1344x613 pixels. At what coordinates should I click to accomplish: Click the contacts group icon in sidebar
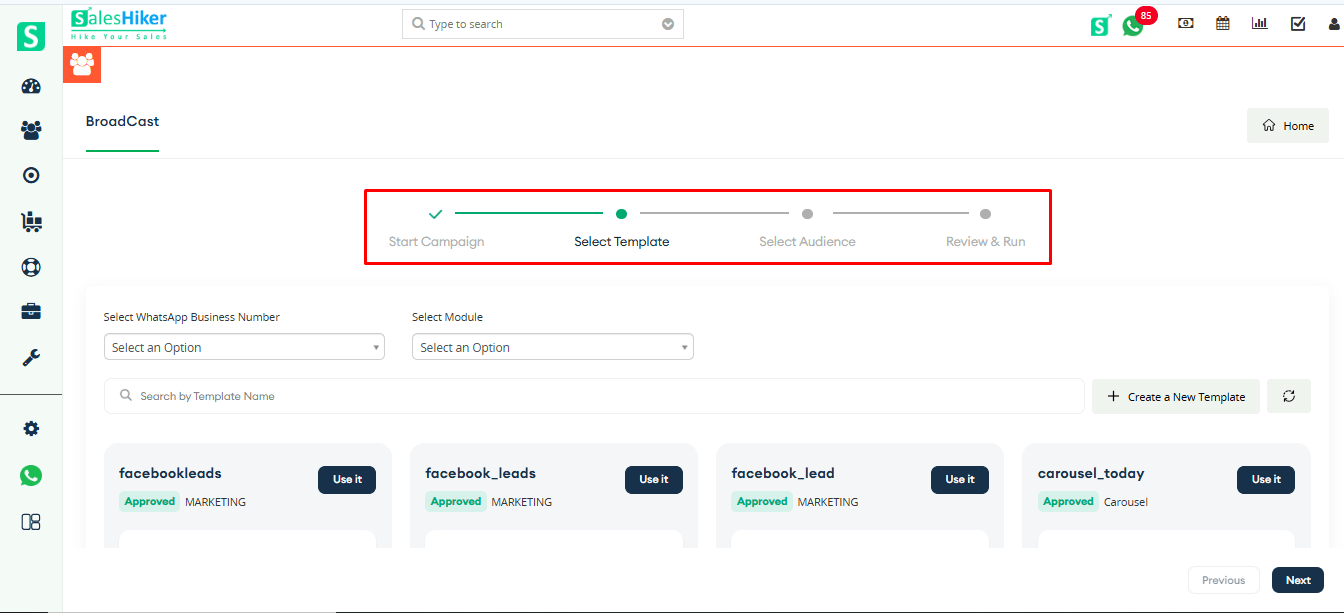[x=31, y=130]
